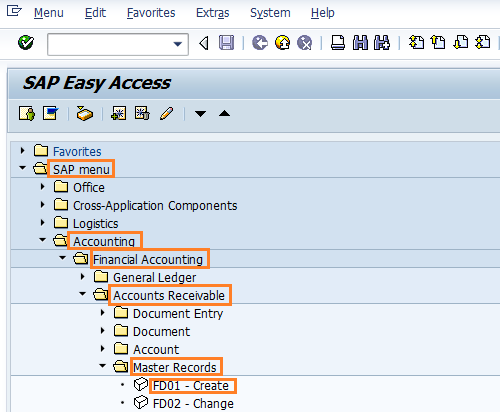Click the Move Favorites Down arrow
Viewport: 500px width, 412px height.
(200, 114)
